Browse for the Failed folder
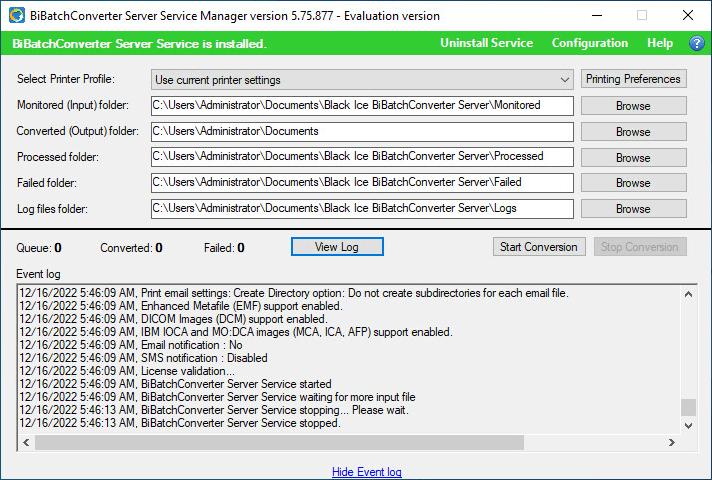 pyautogui.click(x=633, y=183)
